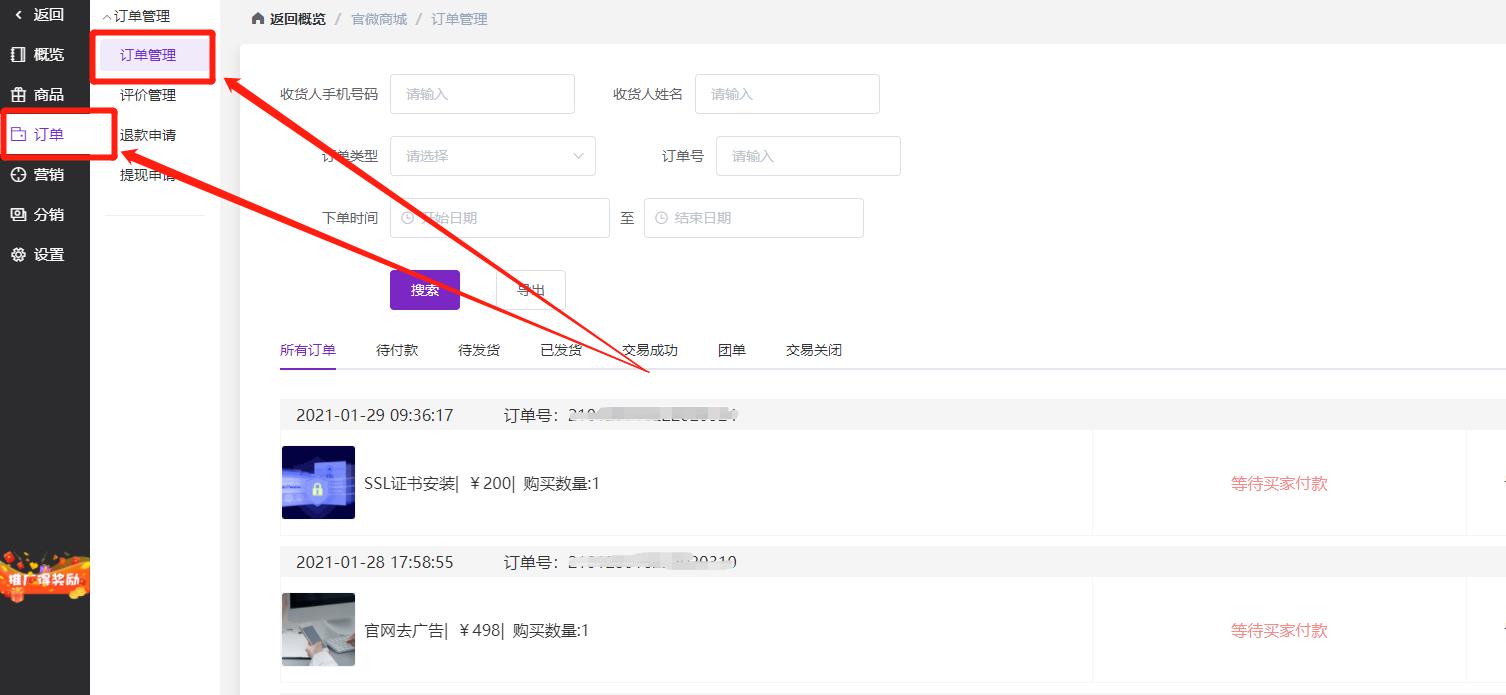Click the 收货人手机号码 input field
The image size is (1506, 695).
pyautogui.click(x=482, y=93)
